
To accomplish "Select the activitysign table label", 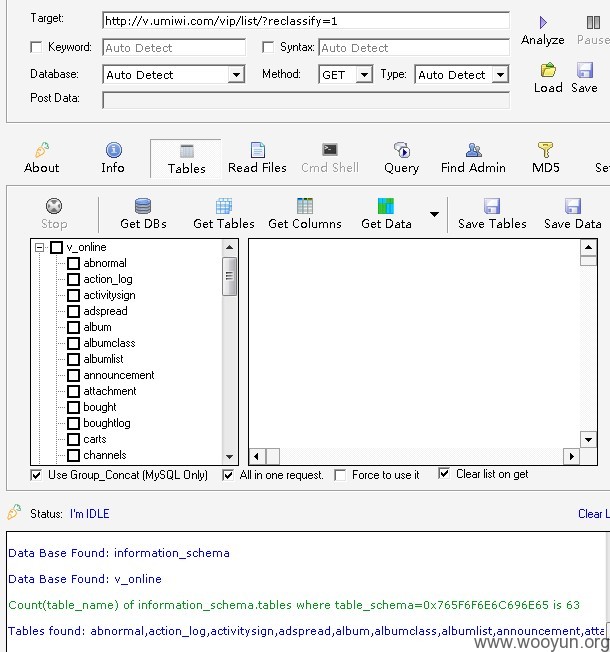I will coord(109,295).
